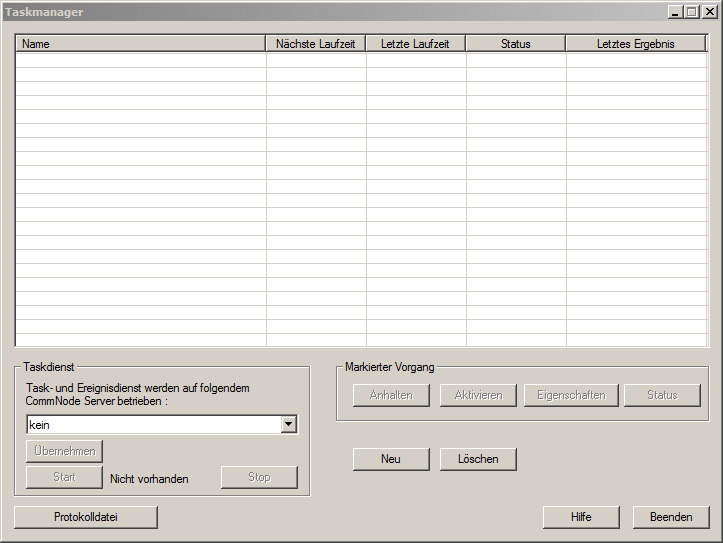This screenshot has width=723, height=543.
Task: Click the Start button in Taskdienst
Action: tap(64, 477)
